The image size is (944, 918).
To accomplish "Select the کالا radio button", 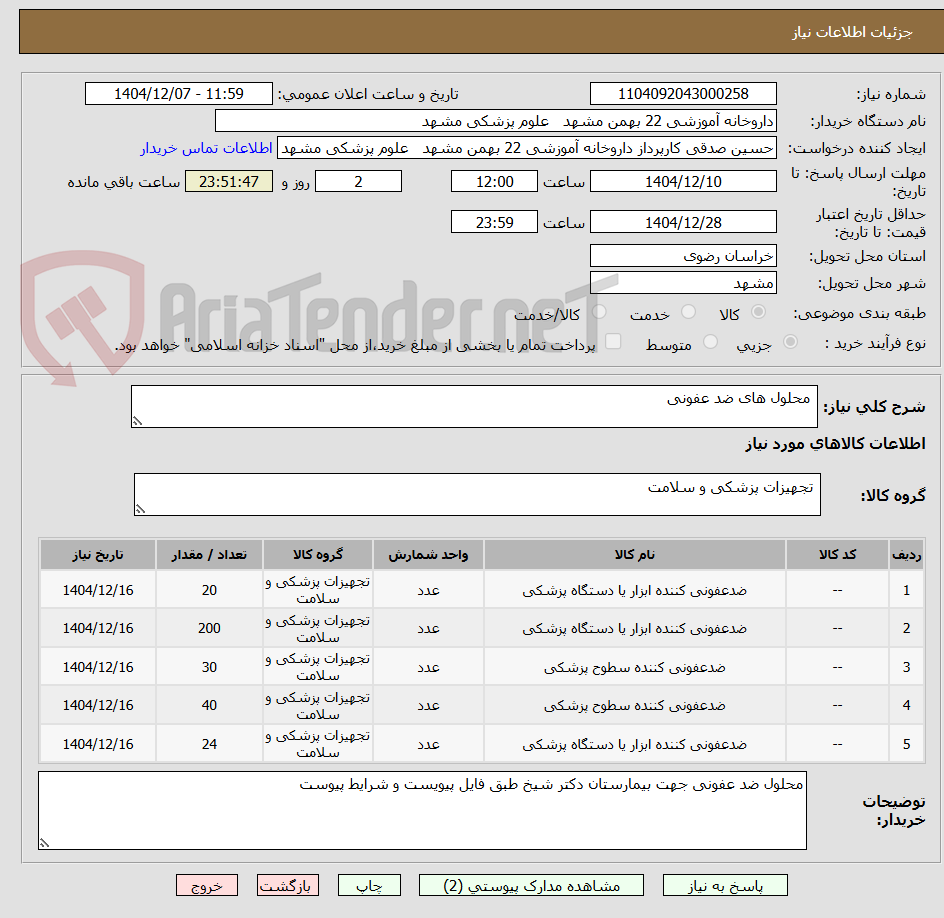I will tap(759, 312).
